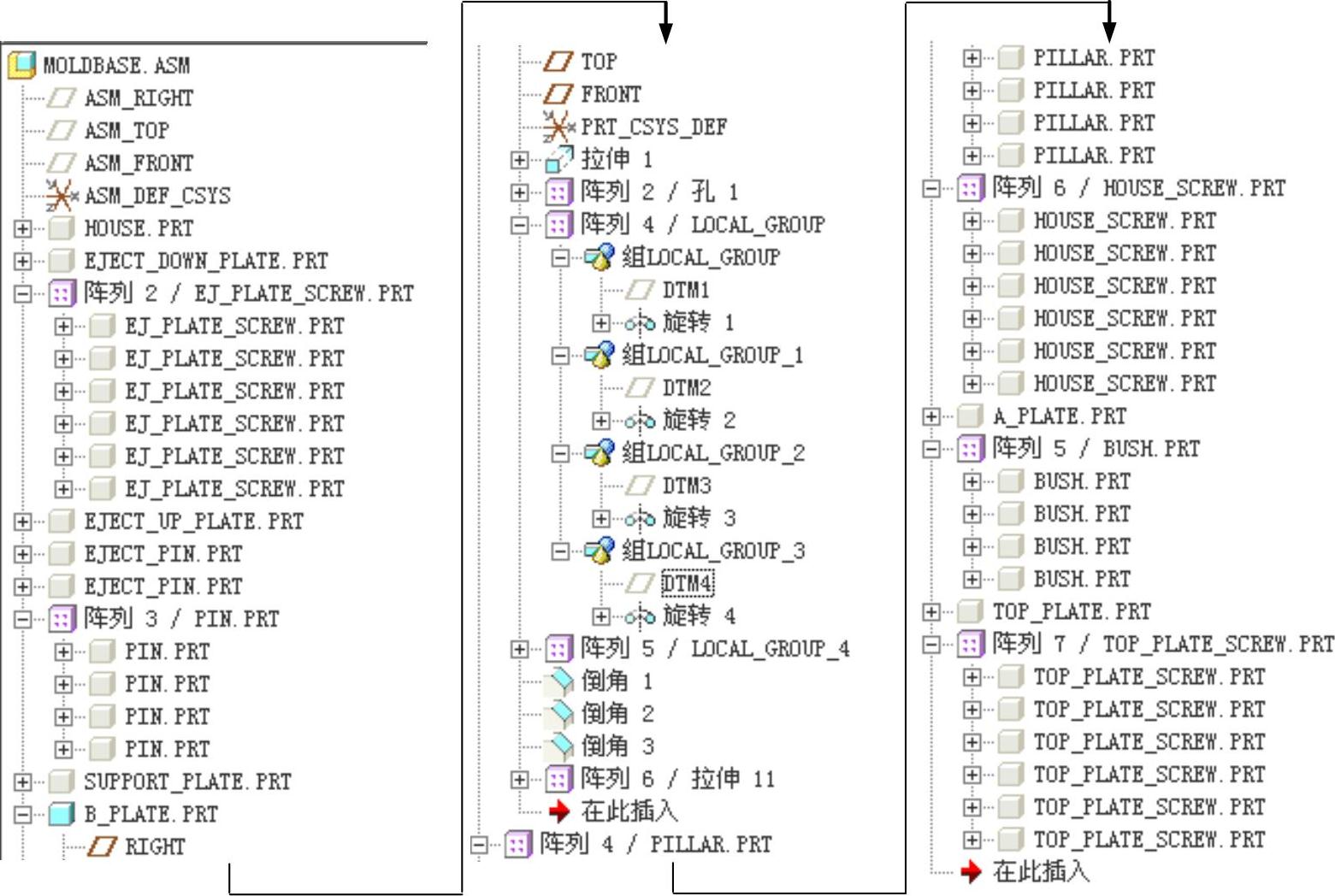Select the highlighted DTM4 datum item
This screenshot has width=1335, height=896.
[687, 584]
